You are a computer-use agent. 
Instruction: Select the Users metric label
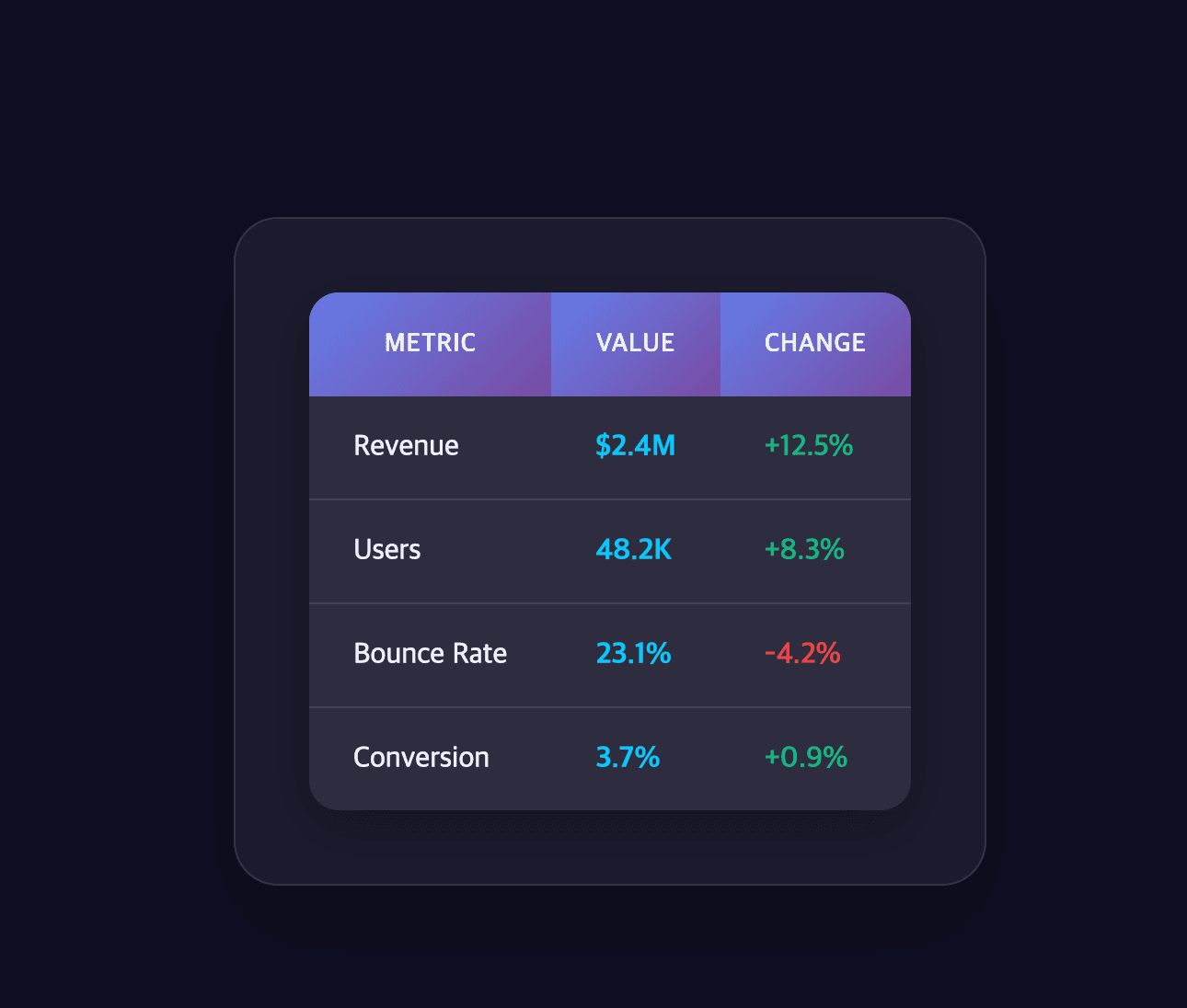(x=386, y=550)
